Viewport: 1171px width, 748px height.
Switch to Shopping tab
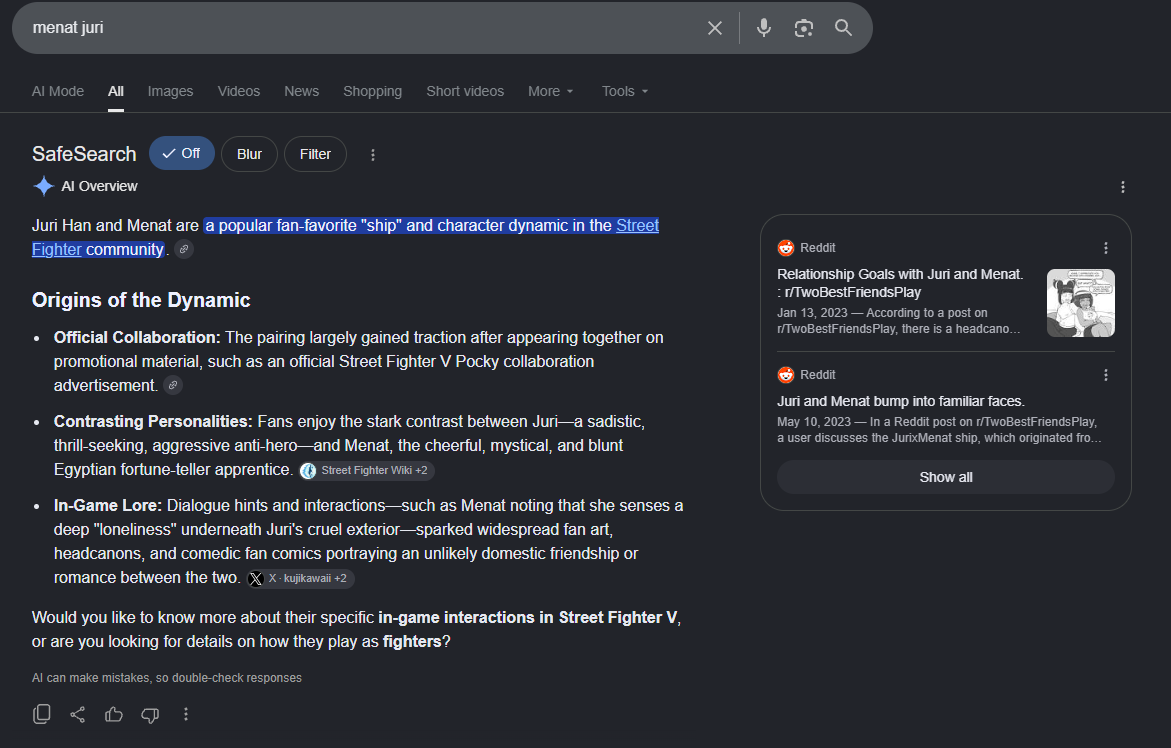click(x=373, y=91)
